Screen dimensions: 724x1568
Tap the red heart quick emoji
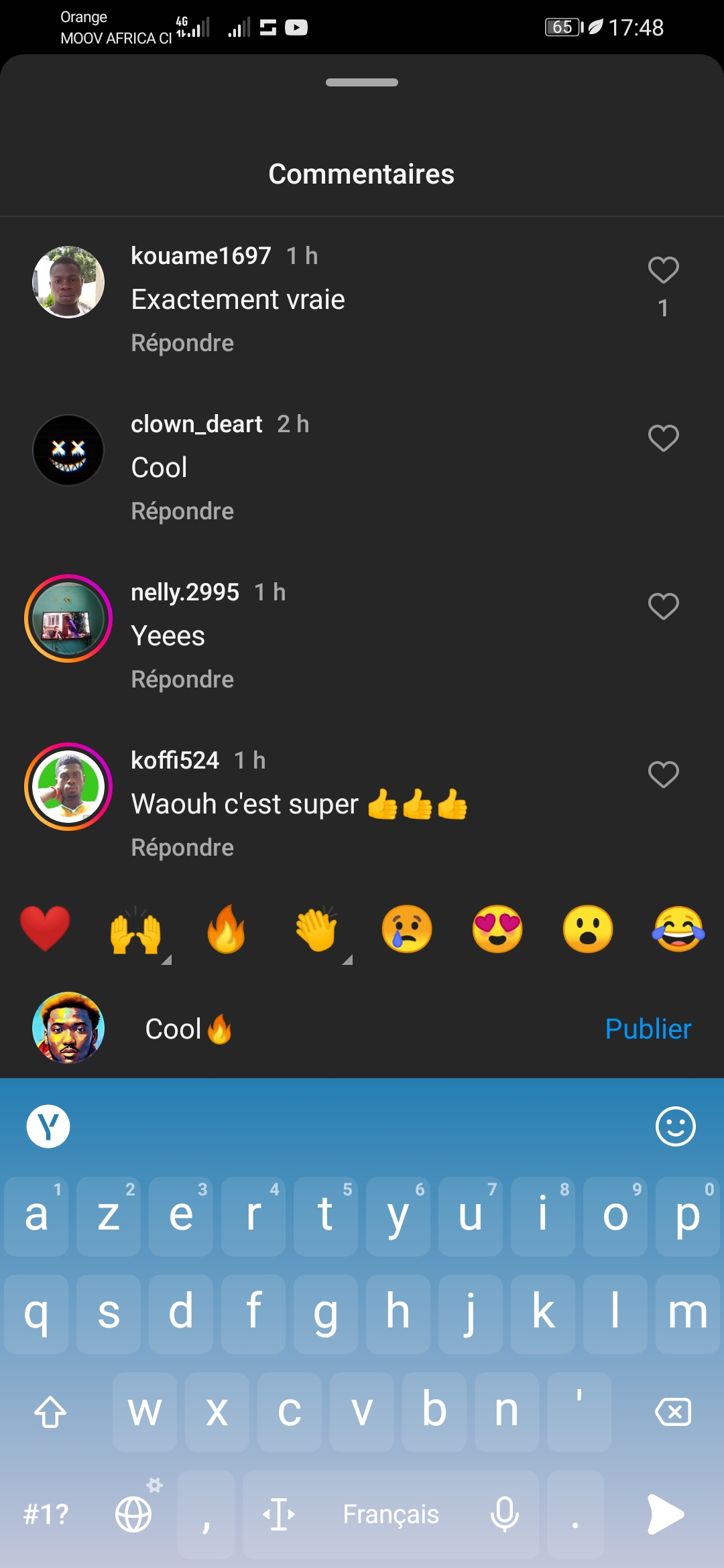45,929
